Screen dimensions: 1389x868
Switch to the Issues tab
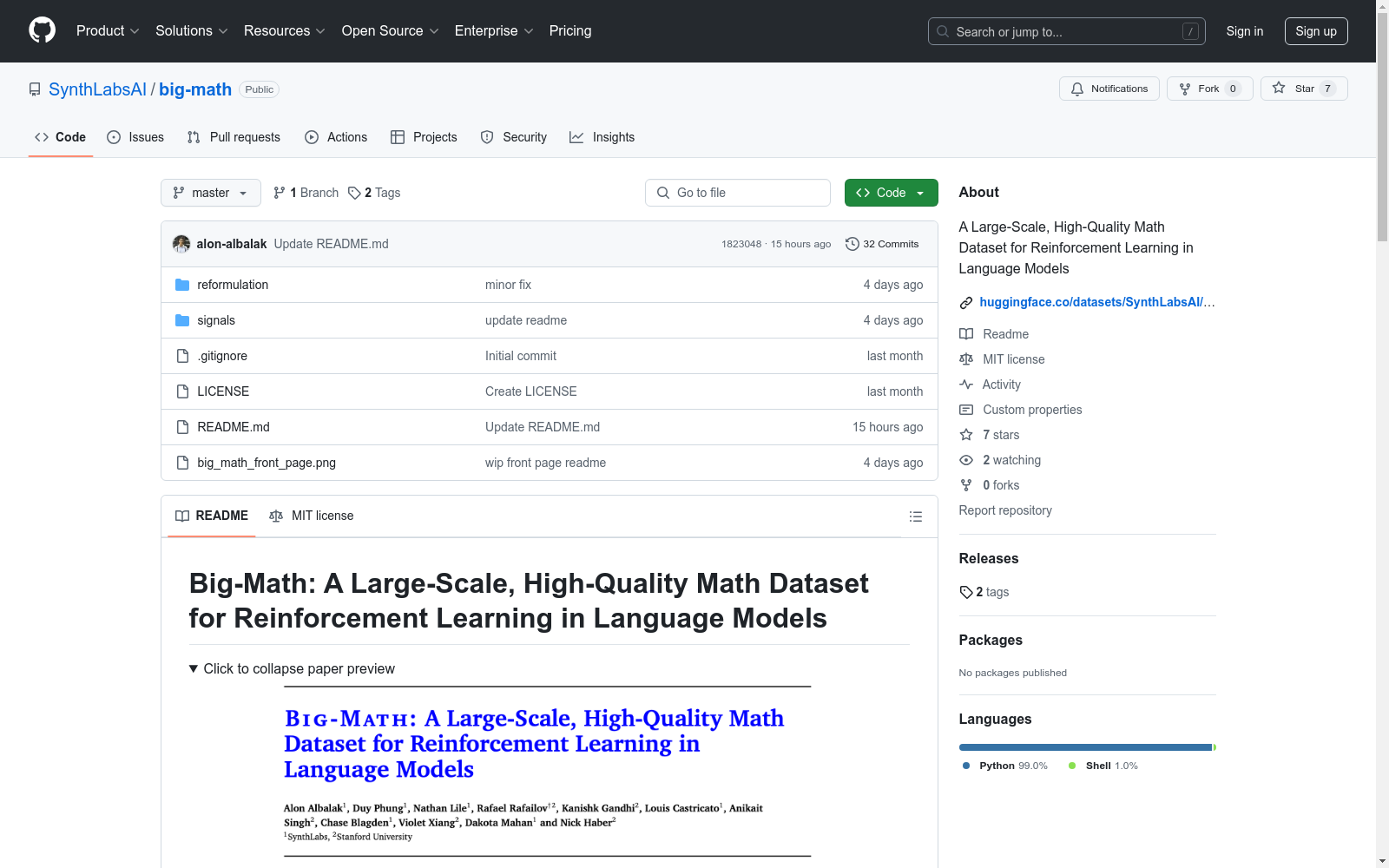pos(135,137)
